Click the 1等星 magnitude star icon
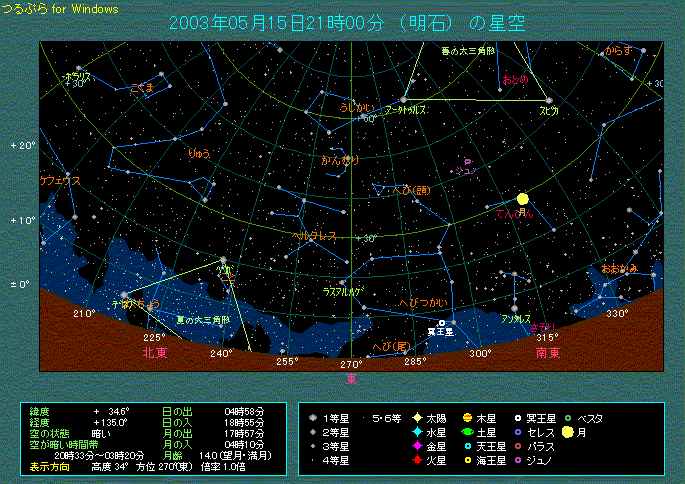 (313, 418)
